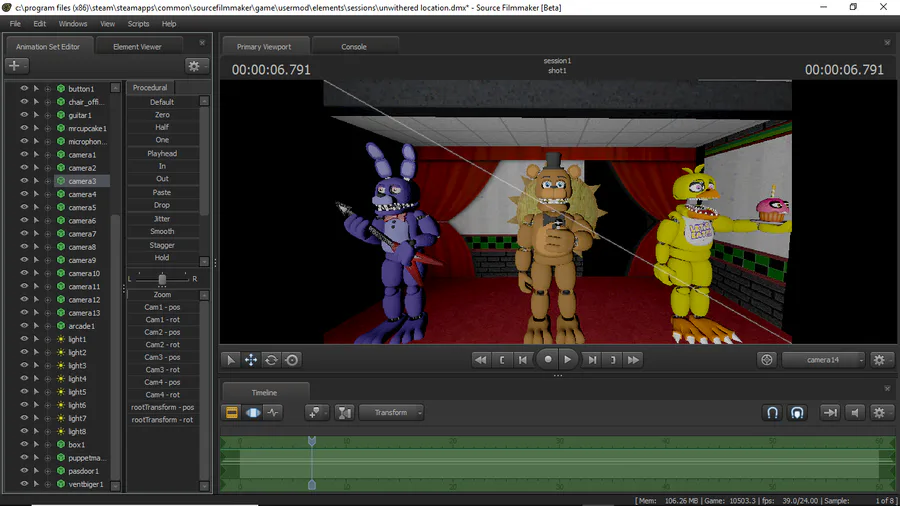This screenshot has width=900, height=506.
Task: Click the left-right balance slider handle
Action: point(162,279)
